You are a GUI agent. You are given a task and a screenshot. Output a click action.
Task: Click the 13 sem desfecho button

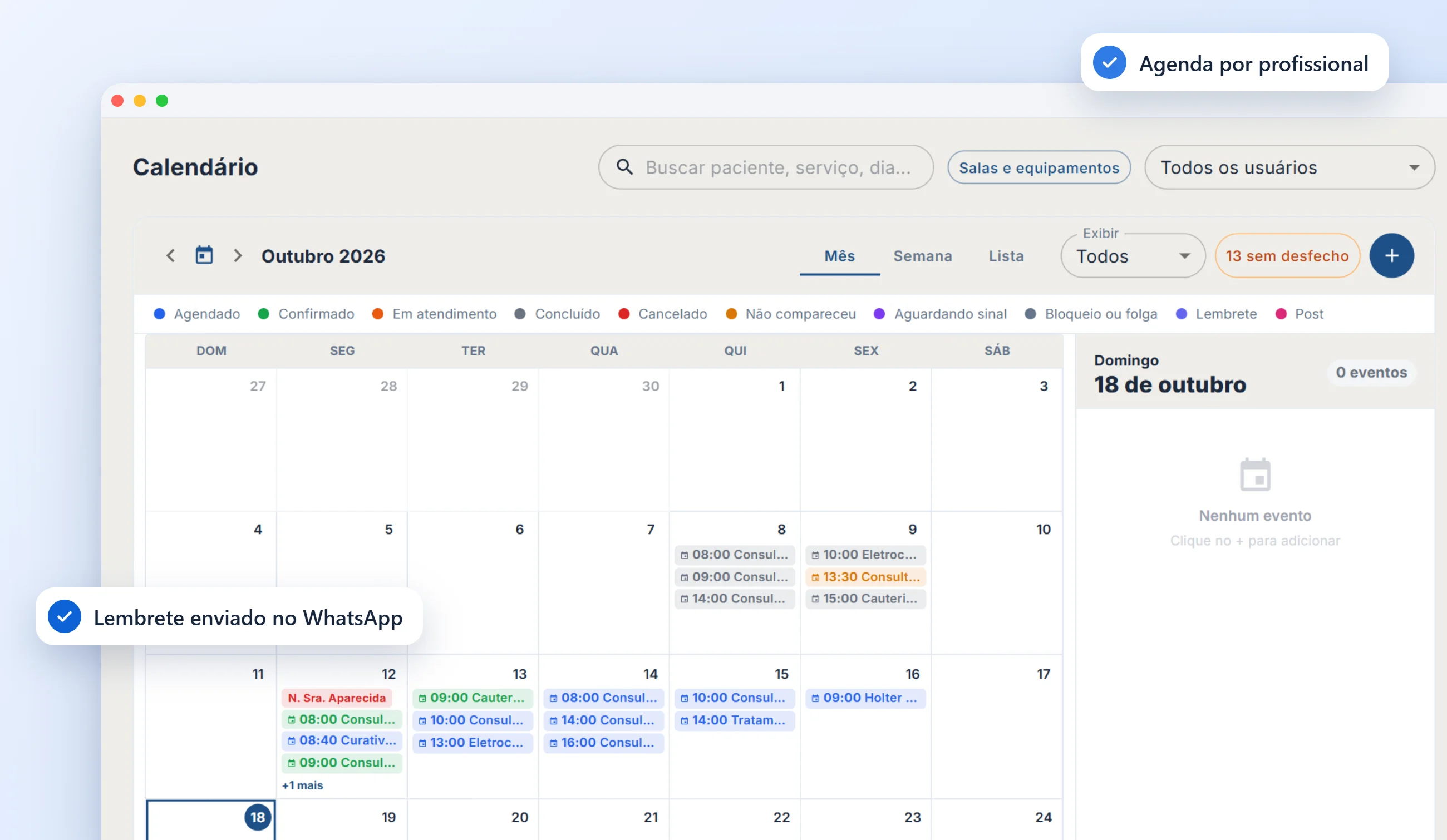pos(1287,256)
